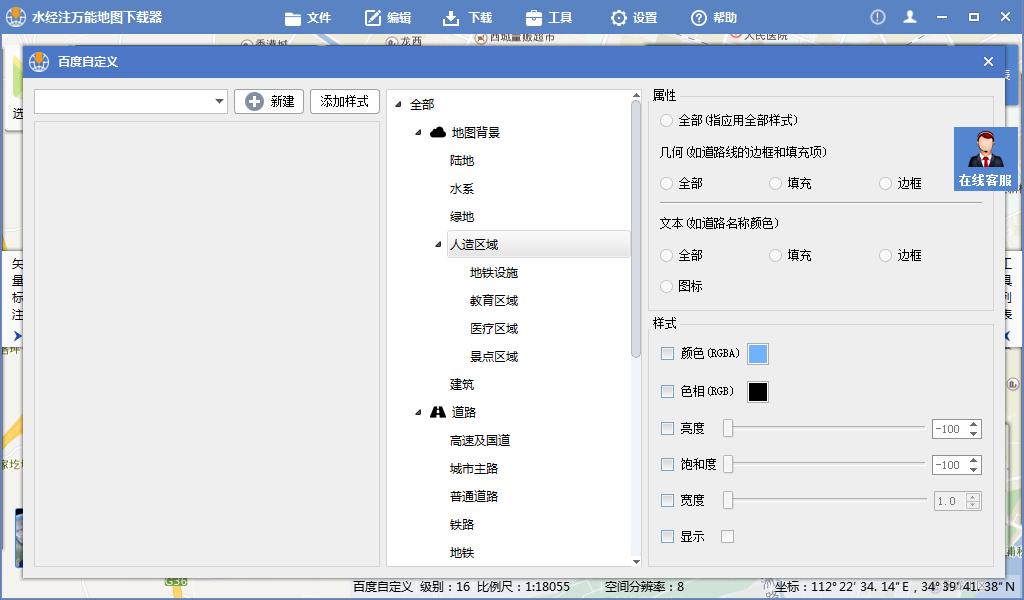Image resolution: width=1024 pixels, height=600 pixels.
Task: Open the 色相(RGB) color swatch
Action: pyautogui.click(x=758, y=392)
